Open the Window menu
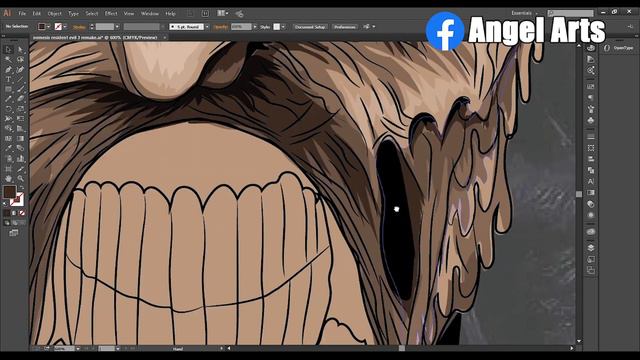The image size is (640, 360). pyautogui.click(x=149, y=13)
